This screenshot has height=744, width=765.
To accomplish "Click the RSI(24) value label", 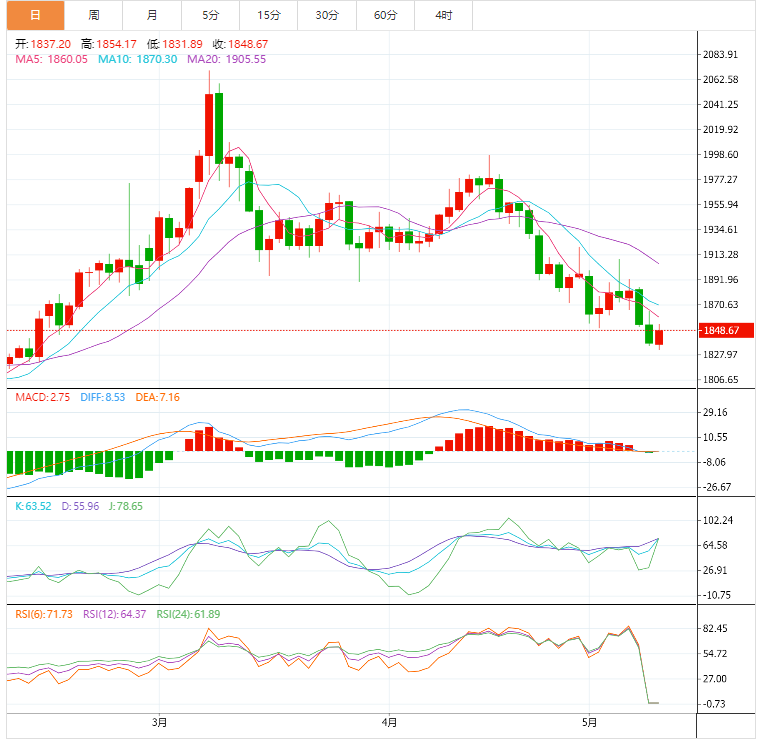I will [188, 614].
